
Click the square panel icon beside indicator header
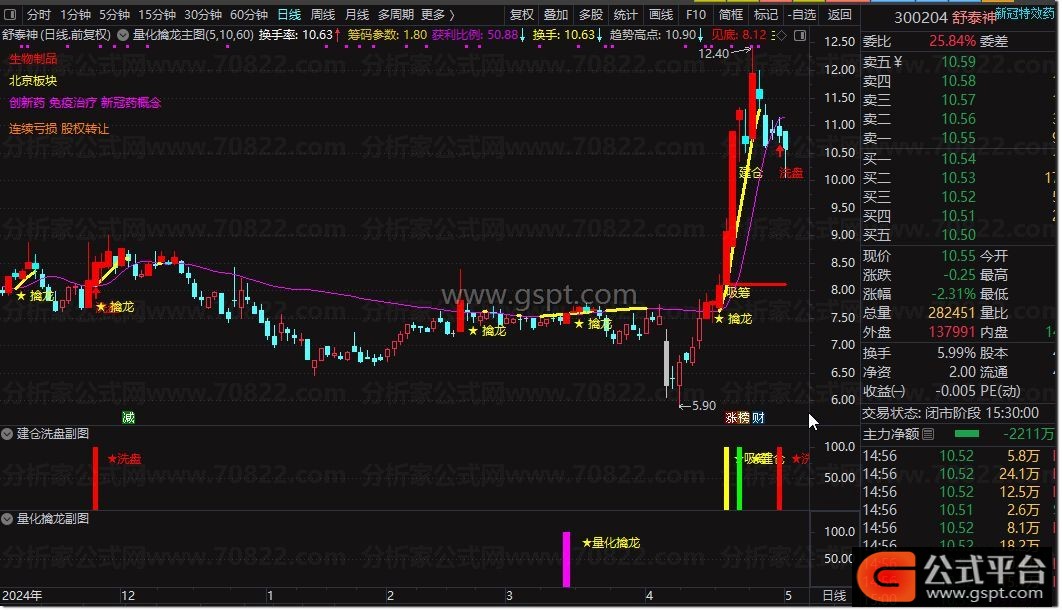point(800,35)
